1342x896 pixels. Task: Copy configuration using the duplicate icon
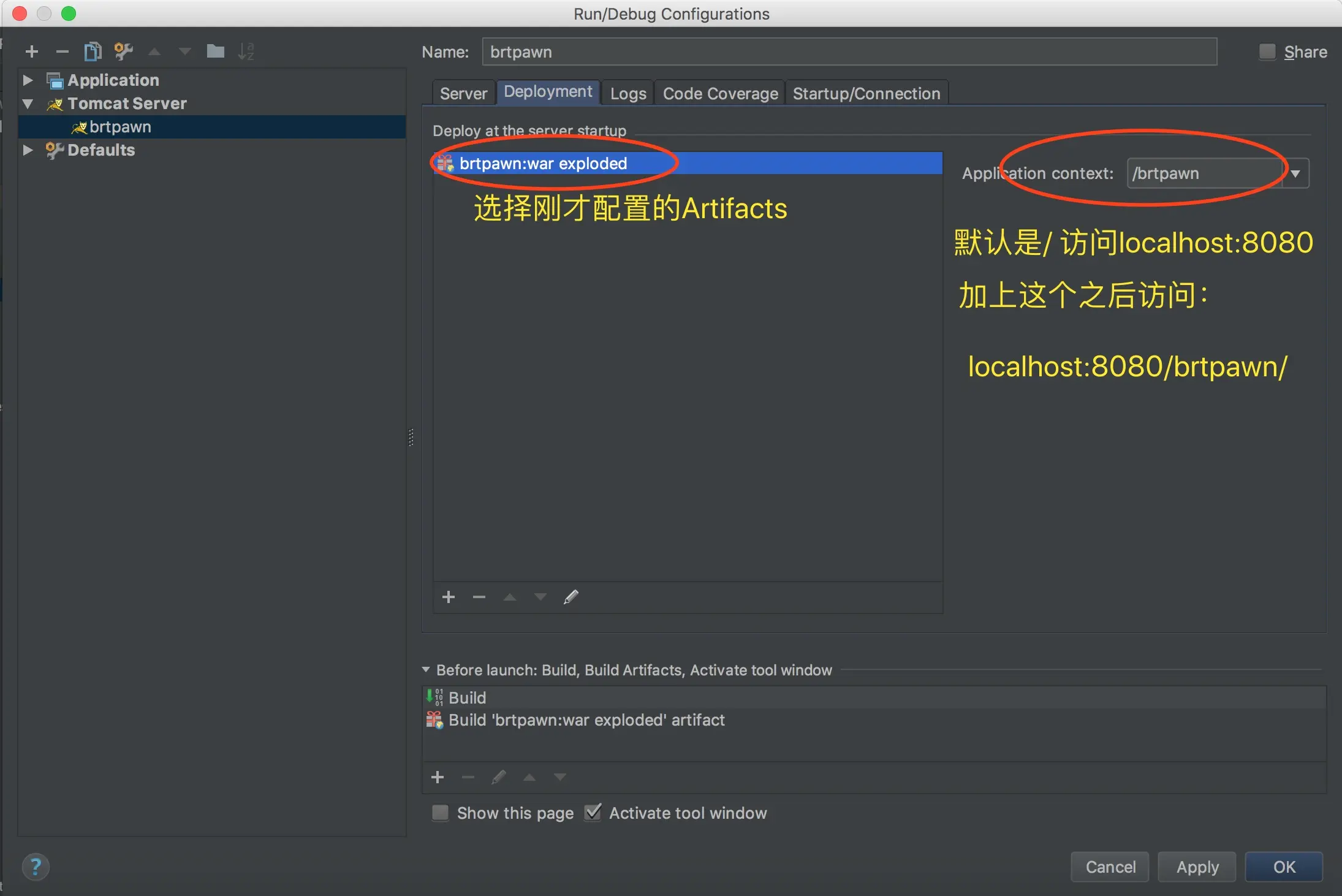93,51
